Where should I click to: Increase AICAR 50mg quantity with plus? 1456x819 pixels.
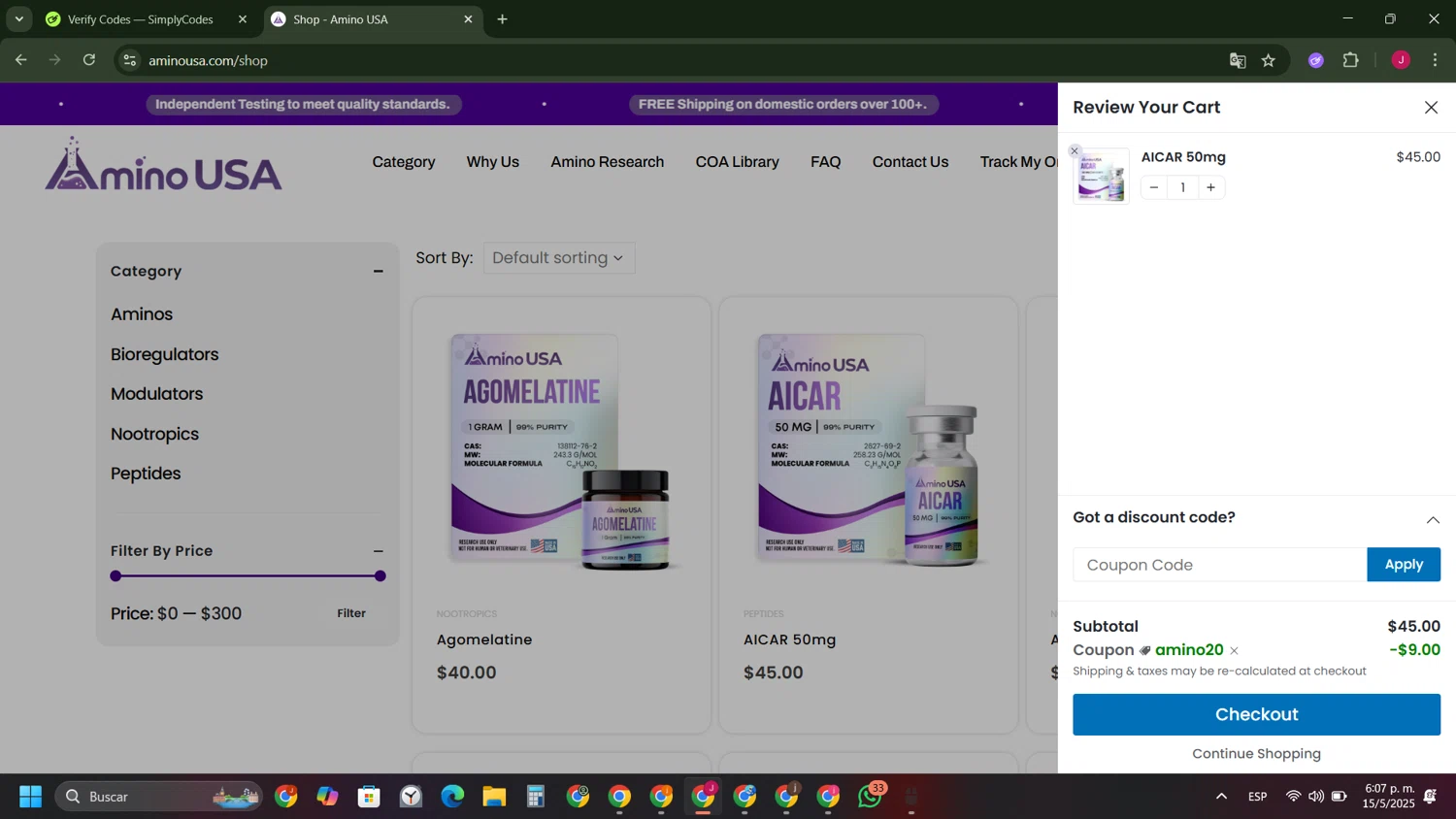point(1210,187)
